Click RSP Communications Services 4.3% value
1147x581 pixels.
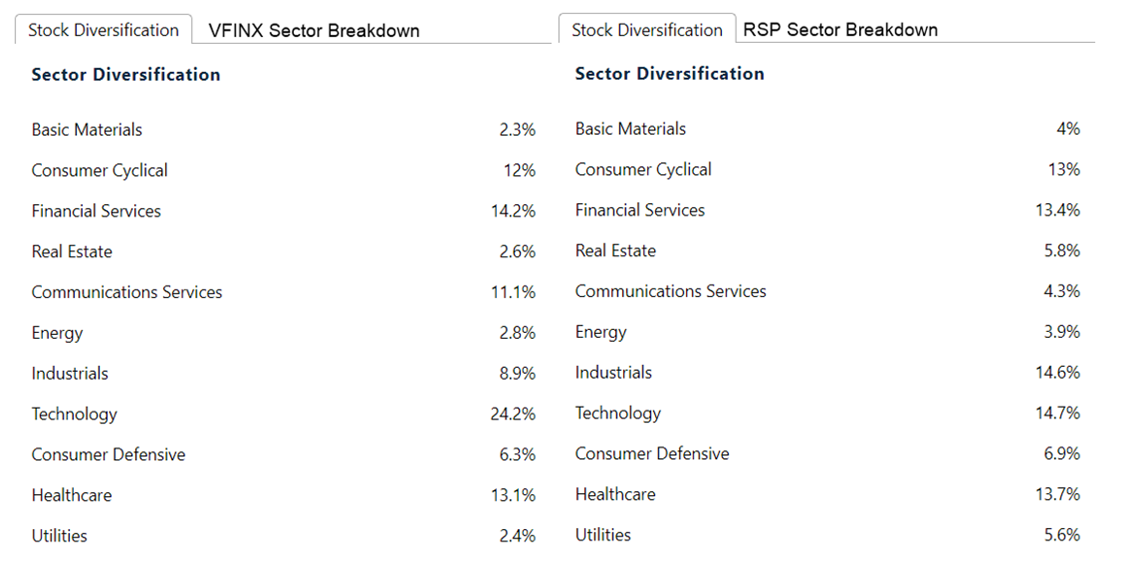(x=1061, y=291)
